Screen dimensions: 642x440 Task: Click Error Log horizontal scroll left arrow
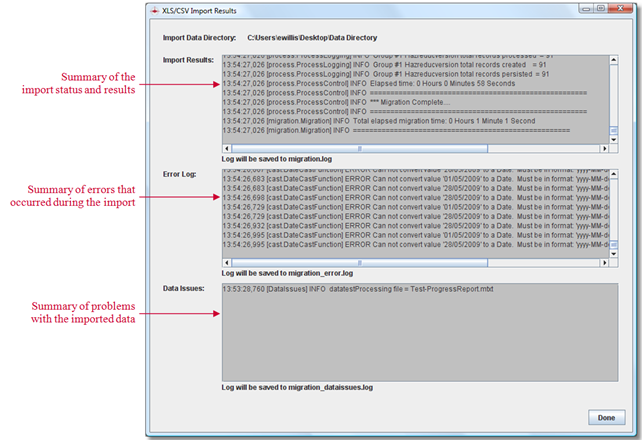(x=228, y=264)
